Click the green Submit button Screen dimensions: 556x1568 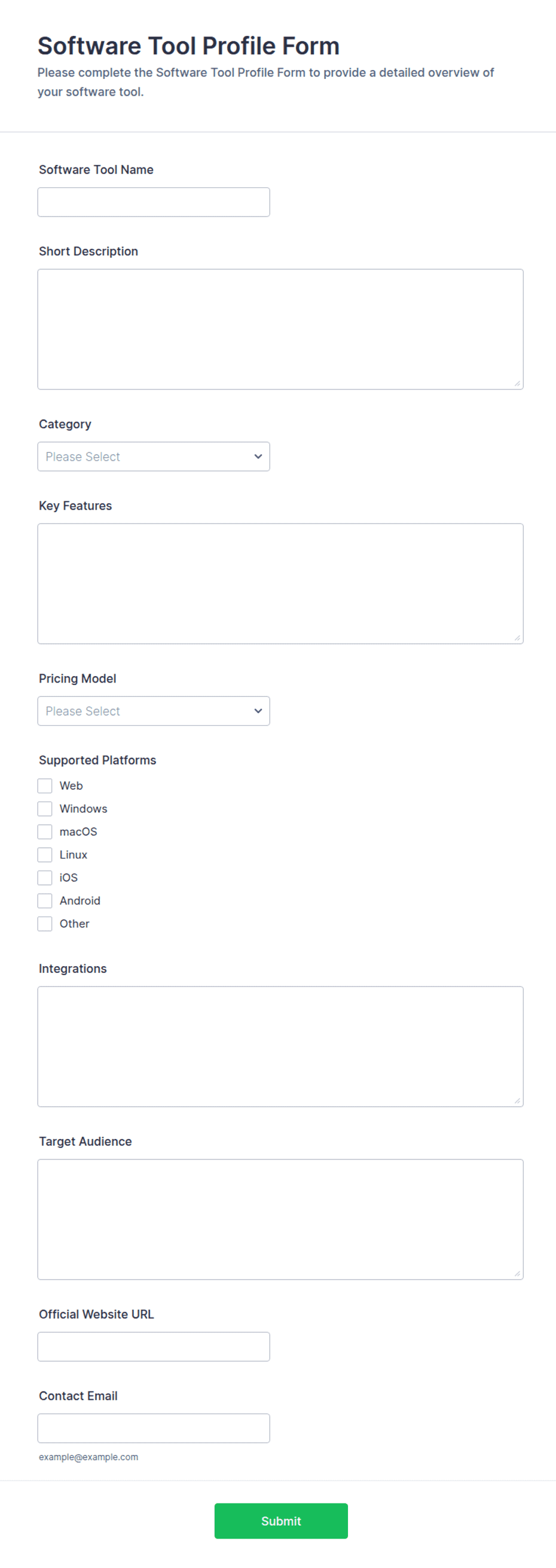coord(281,1521)
